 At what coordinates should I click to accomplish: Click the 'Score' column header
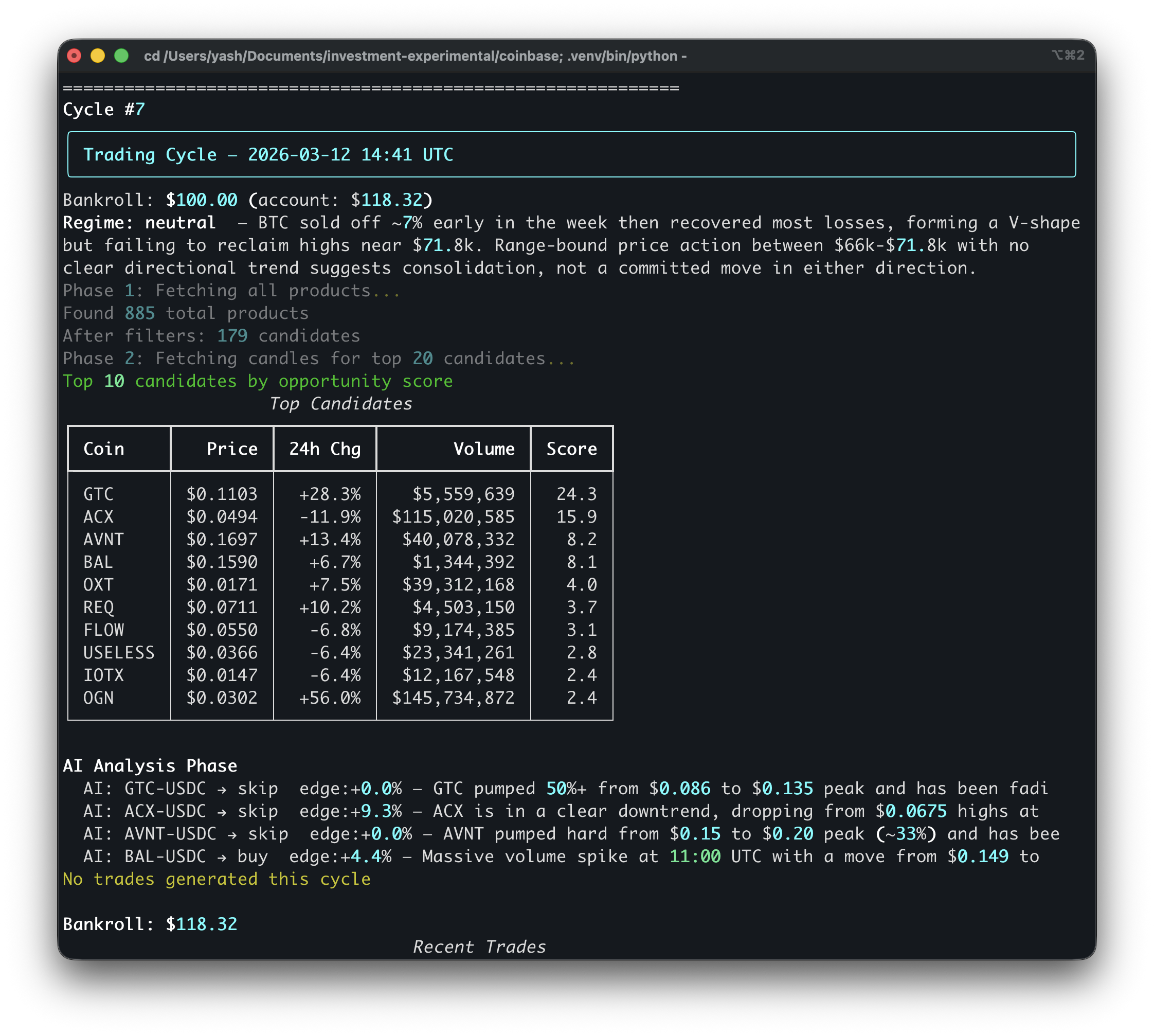pyautogui.click(x=572, y=449)
